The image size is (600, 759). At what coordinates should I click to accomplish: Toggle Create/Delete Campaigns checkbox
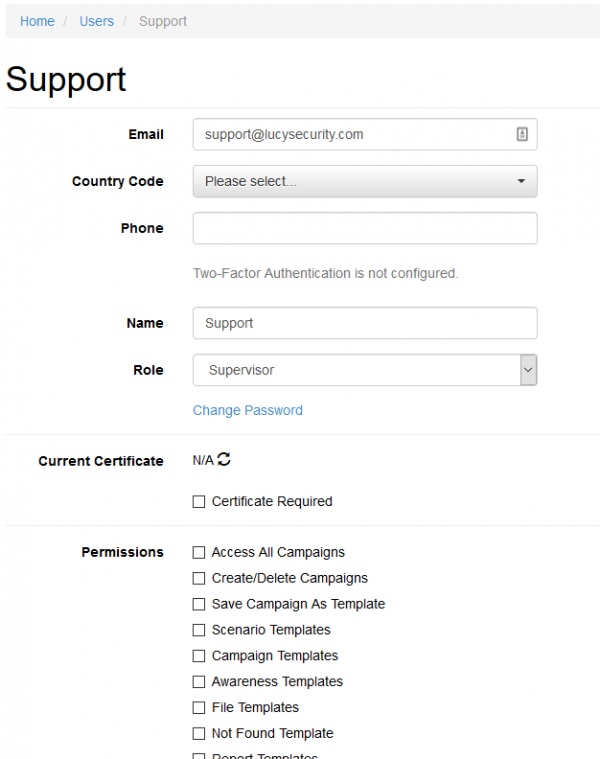(x=199, y=578)
